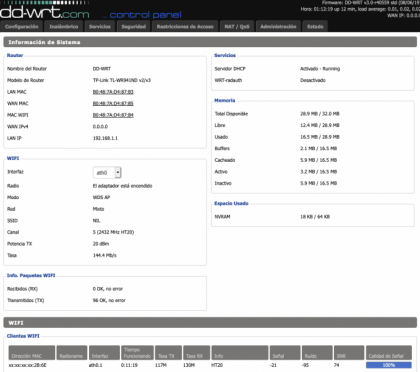The image size is (420, 372).
Task: Open the Estado tab
Action: [315, 27]
